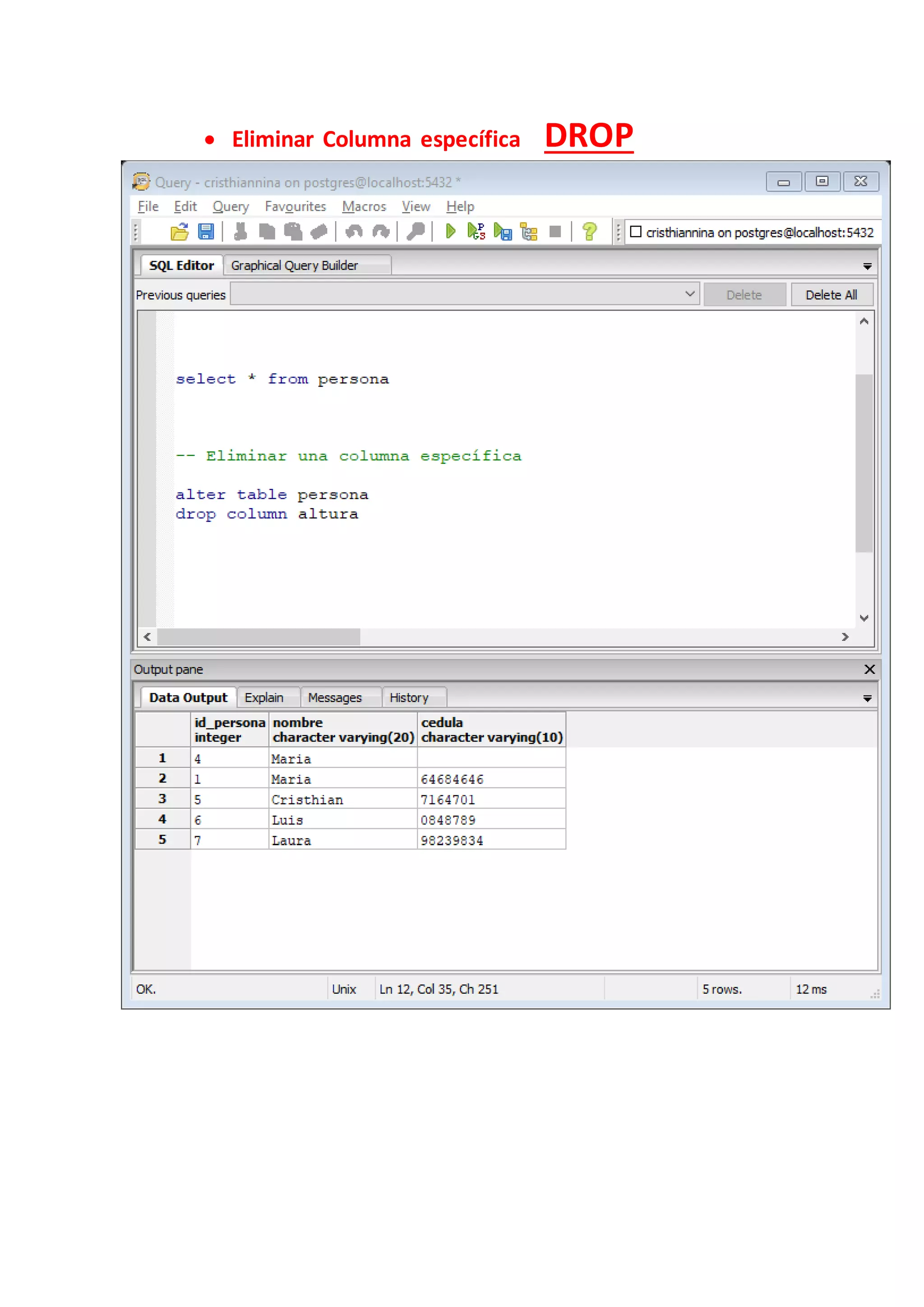Click the editor vertical scrollbar thumb
Screen dimensions: 924x1307
click(x=864, y=463)
